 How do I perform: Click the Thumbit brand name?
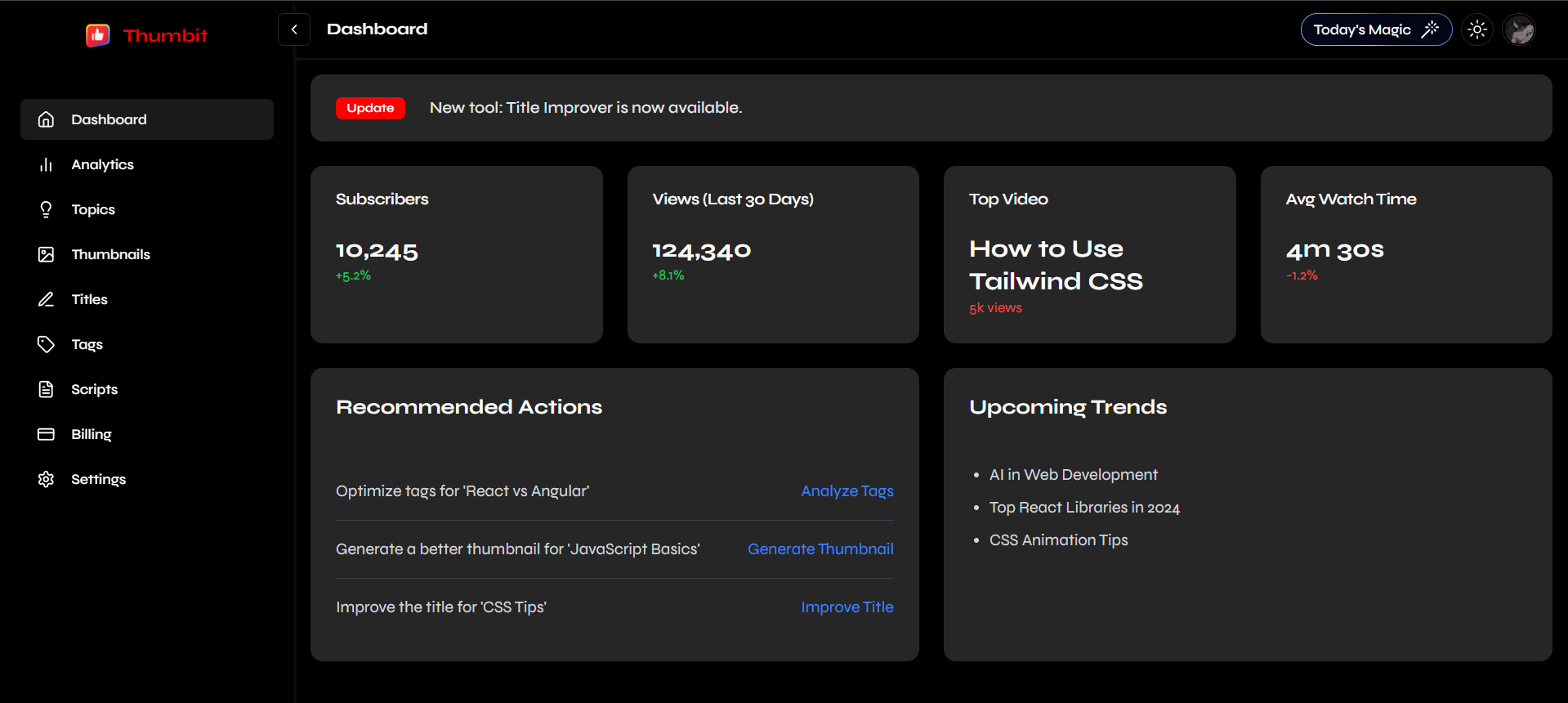coord(165,35)
